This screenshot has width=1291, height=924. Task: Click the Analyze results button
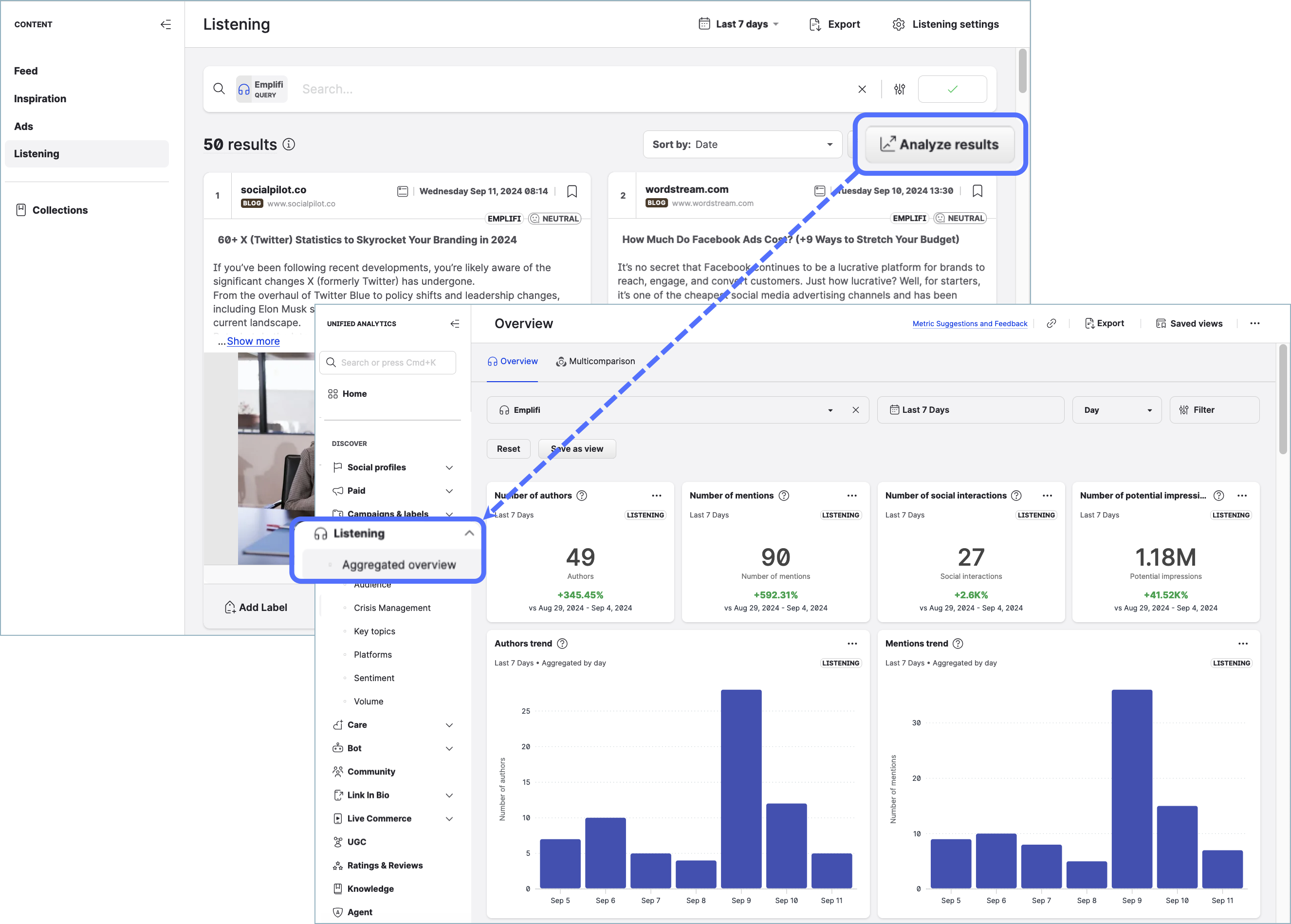pos(940,145)
